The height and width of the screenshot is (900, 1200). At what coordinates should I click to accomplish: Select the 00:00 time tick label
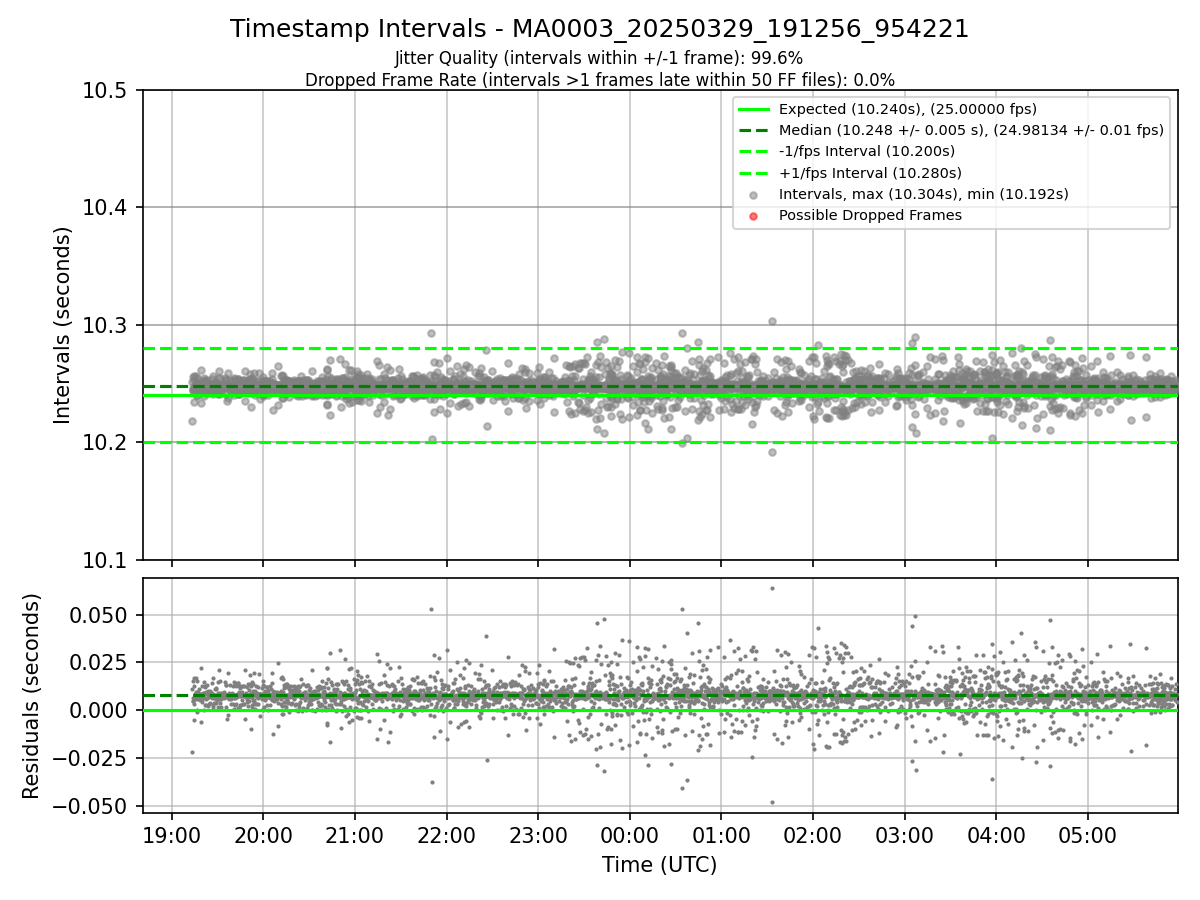pyautogui.click(x=629, y=835)
